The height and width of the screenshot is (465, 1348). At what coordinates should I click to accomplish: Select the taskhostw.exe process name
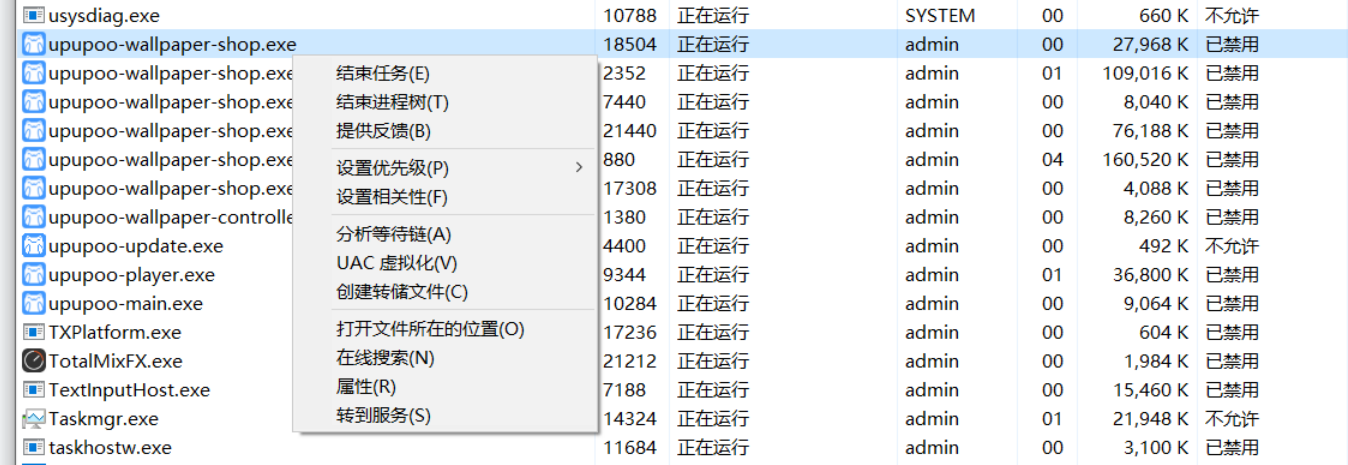(x=110, y=448)
